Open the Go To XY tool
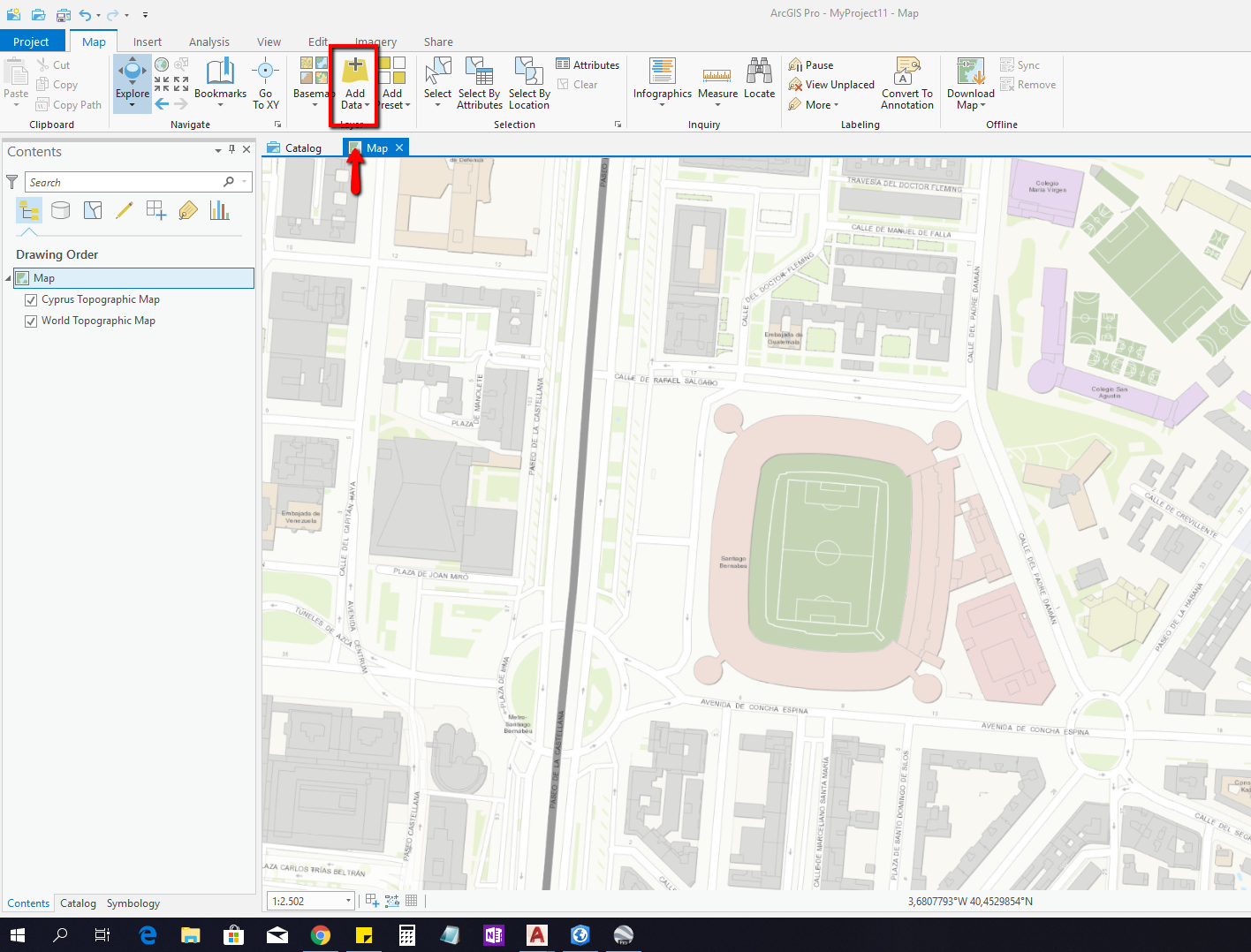 [265, 83]
